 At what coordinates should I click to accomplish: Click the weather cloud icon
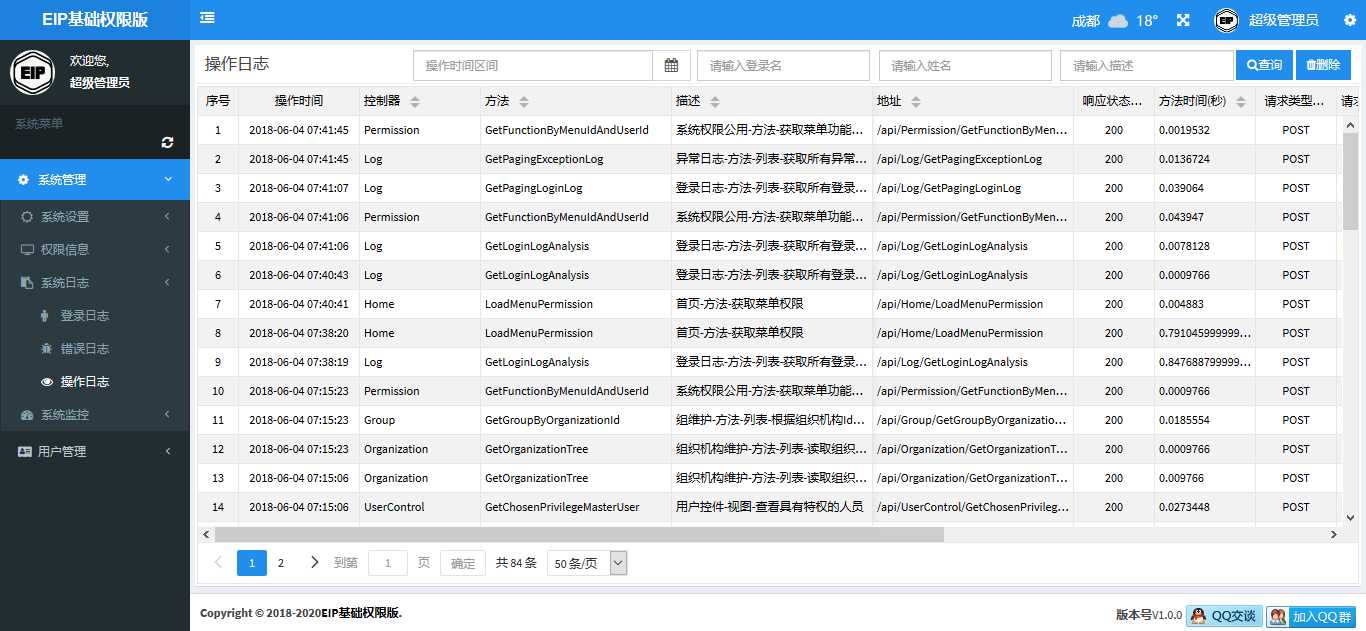coord(1118,20)
